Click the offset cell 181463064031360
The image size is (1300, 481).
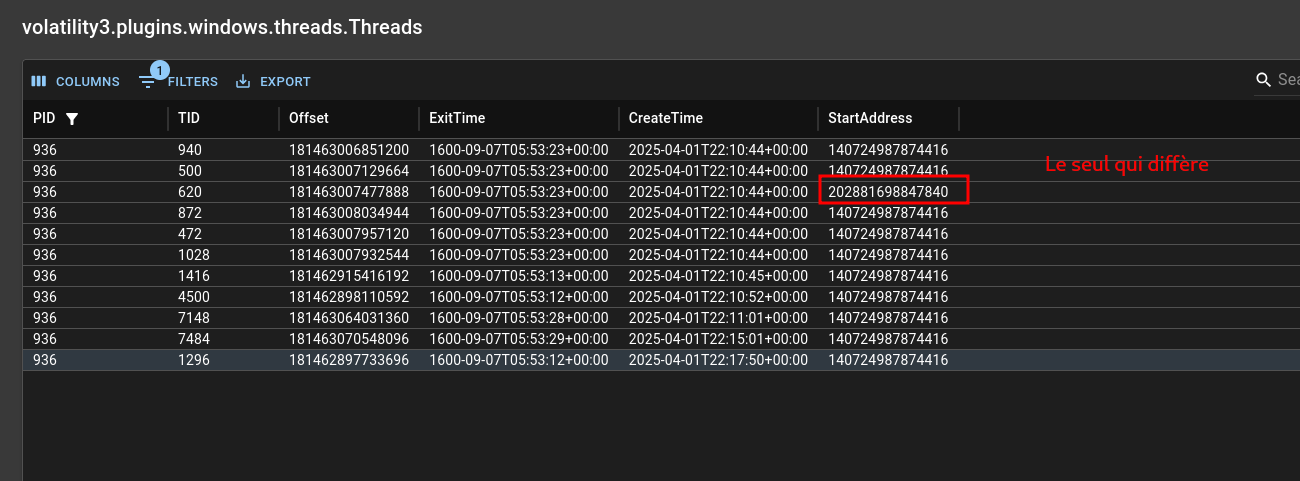pyautogui.click(x=349, y=318)
